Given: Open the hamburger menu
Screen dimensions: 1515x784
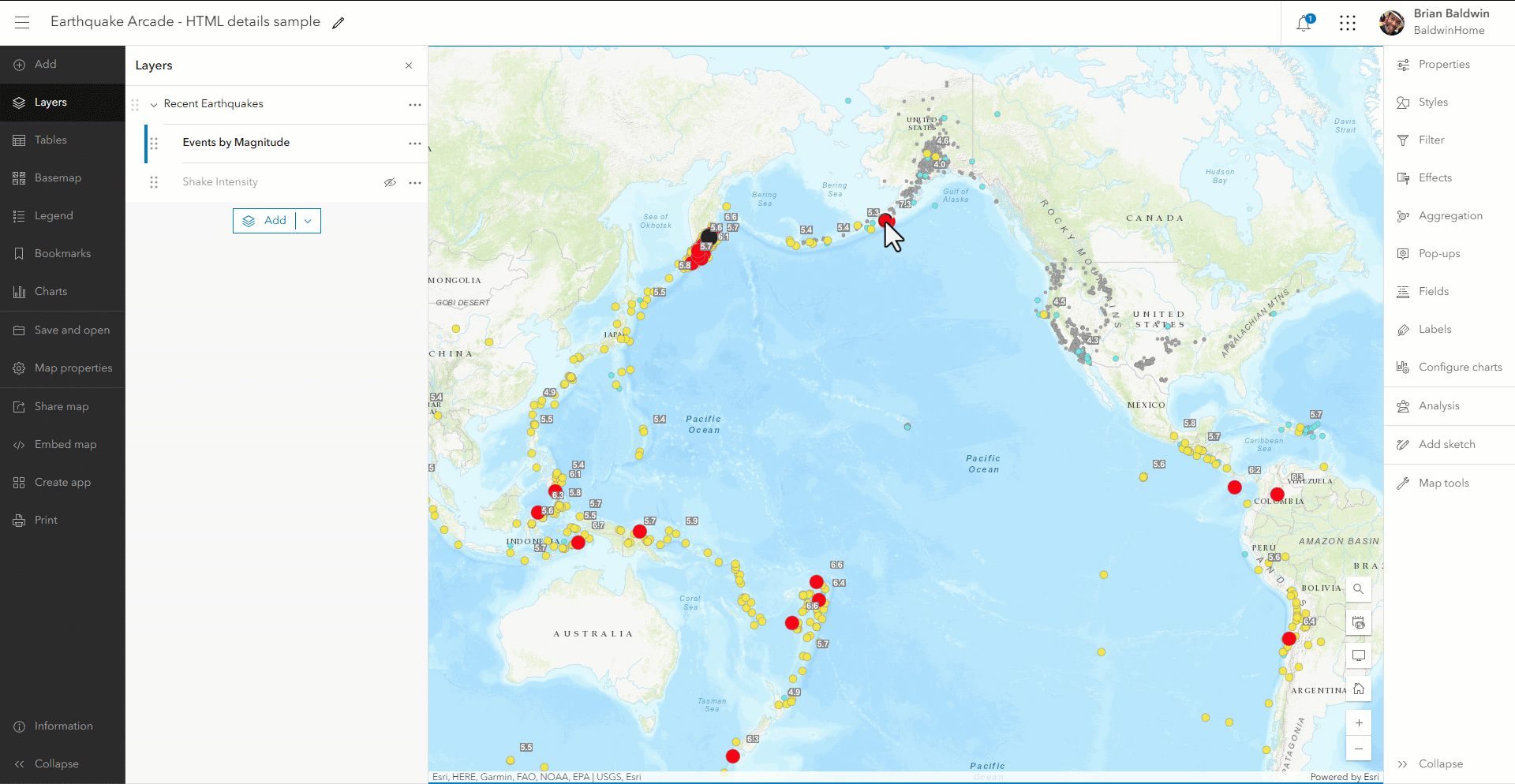Looking at the screenshot, I should pos(21,22).
